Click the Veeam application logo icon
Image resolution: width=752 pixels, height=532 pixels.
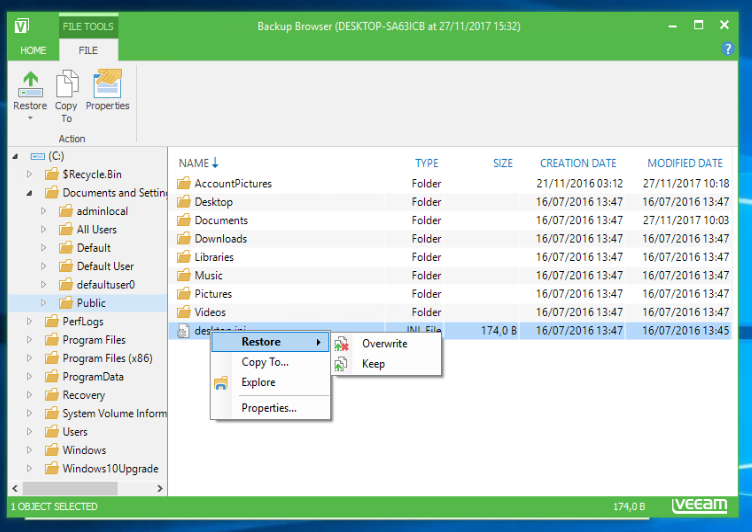(22, 25)
